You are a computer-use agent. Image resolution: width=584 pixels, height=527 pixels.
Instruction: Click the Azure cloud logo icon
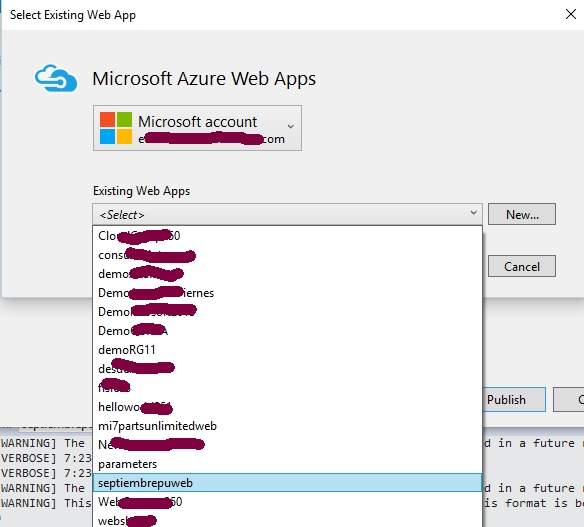click(56, 78)
